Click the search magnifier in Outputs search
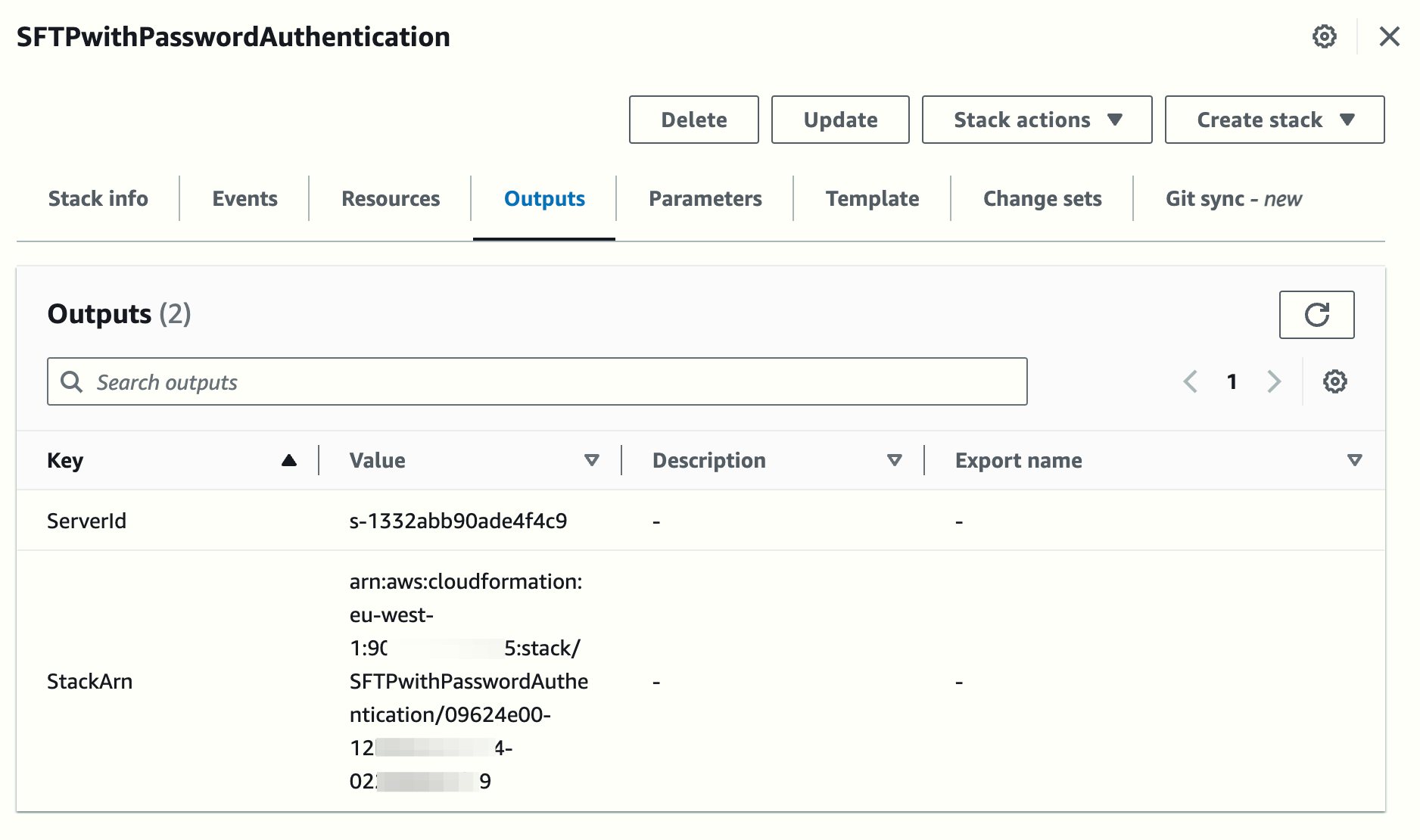The image size is (1420, 840). [72, 381]
